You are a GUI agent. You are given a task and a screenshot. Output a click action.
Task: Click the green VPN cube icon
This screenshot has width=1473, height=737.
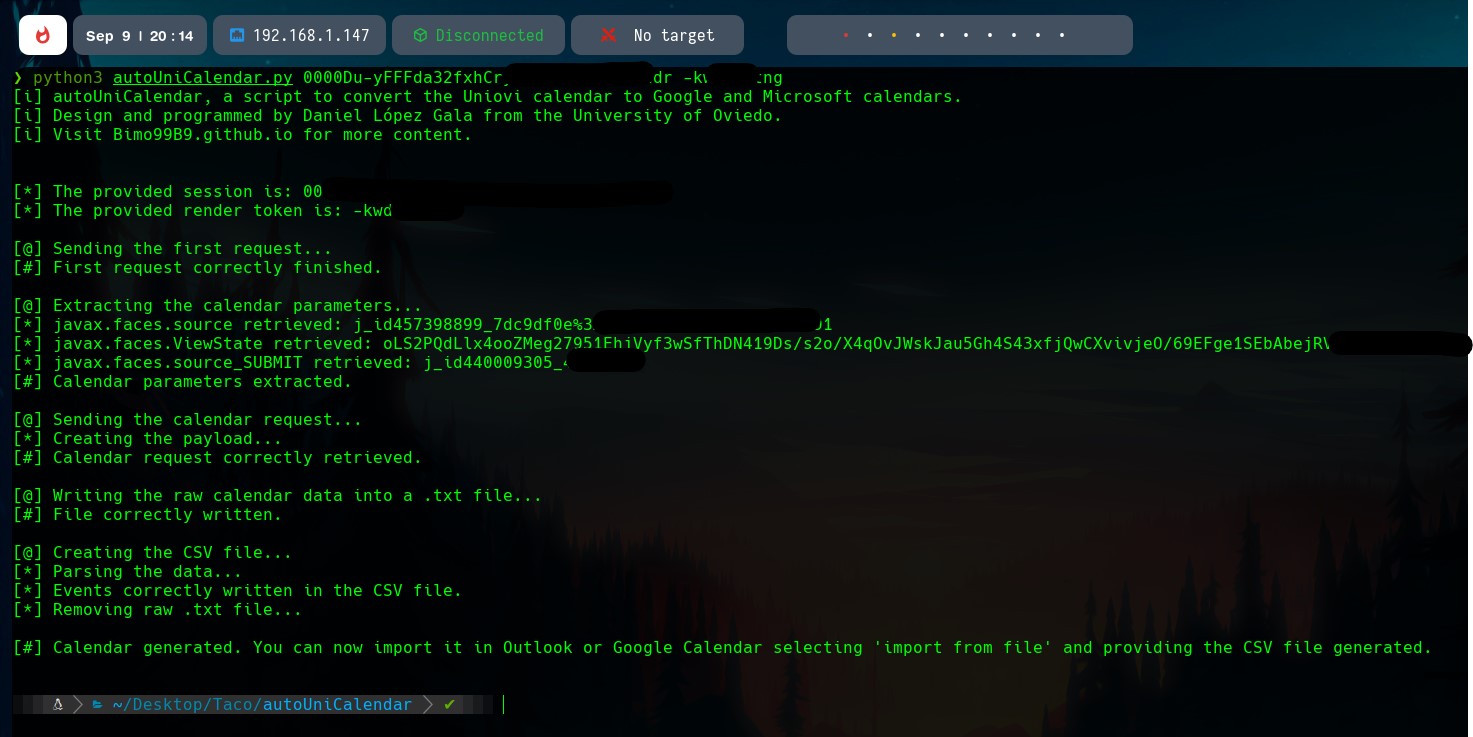click(x=420, y=35)
